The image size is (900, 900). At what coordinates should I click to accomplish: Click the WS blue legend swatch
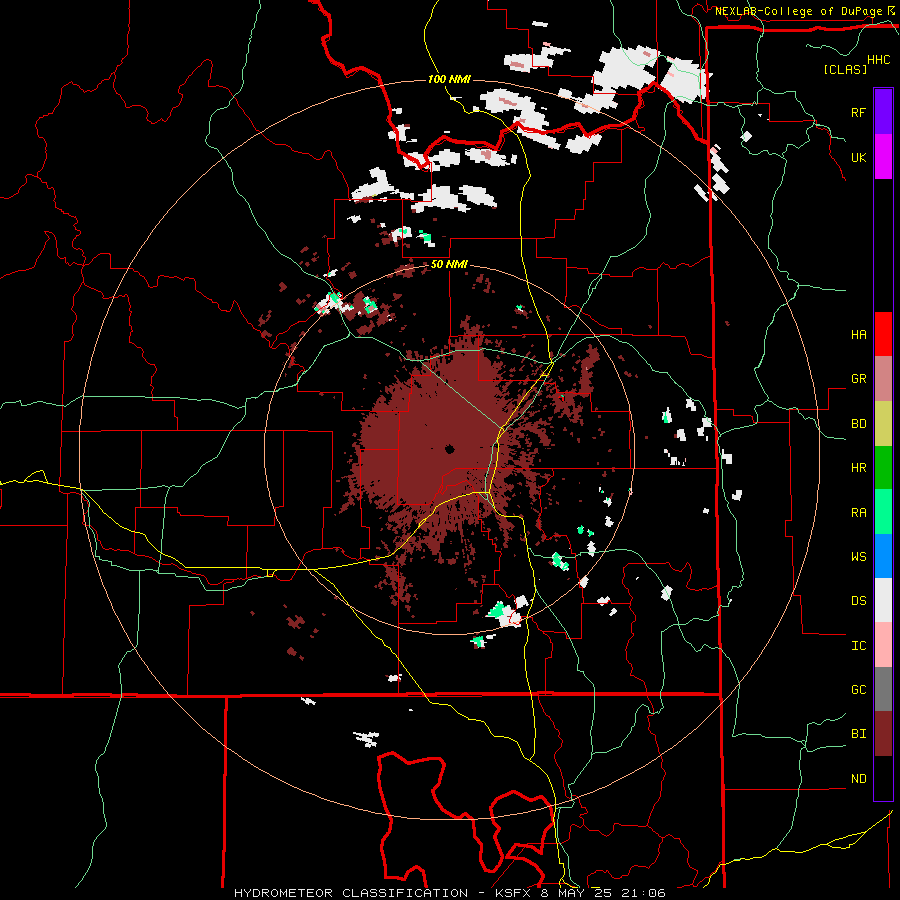[x=883, y=556]
